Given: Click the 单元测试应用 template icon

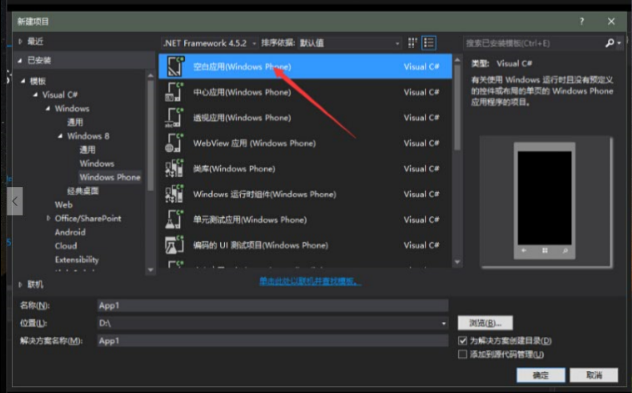Looking at the screenshot, I should [175, 220].
